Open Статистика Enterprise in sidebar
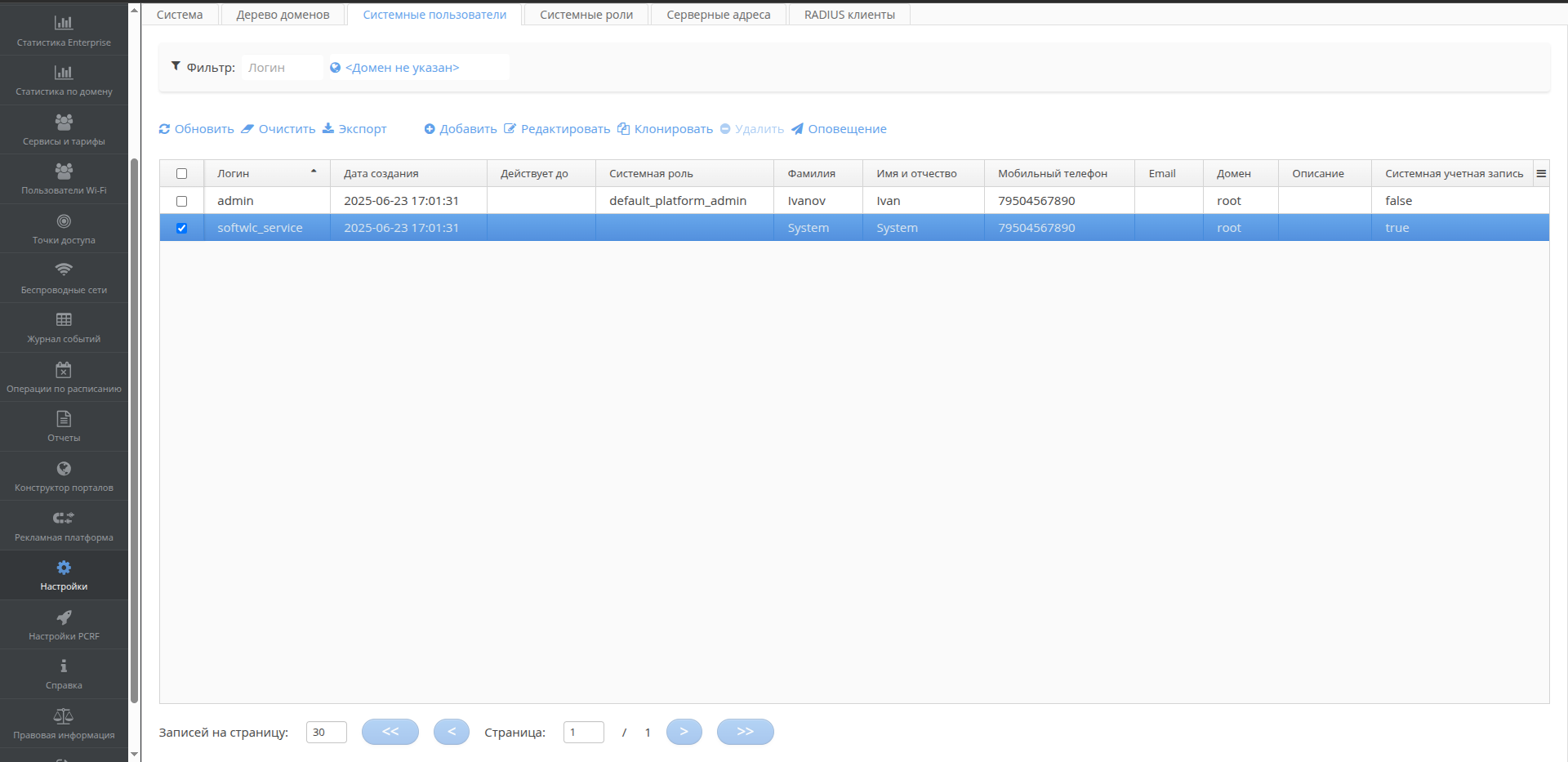The image size is (1568, 762). click(64, 31)
